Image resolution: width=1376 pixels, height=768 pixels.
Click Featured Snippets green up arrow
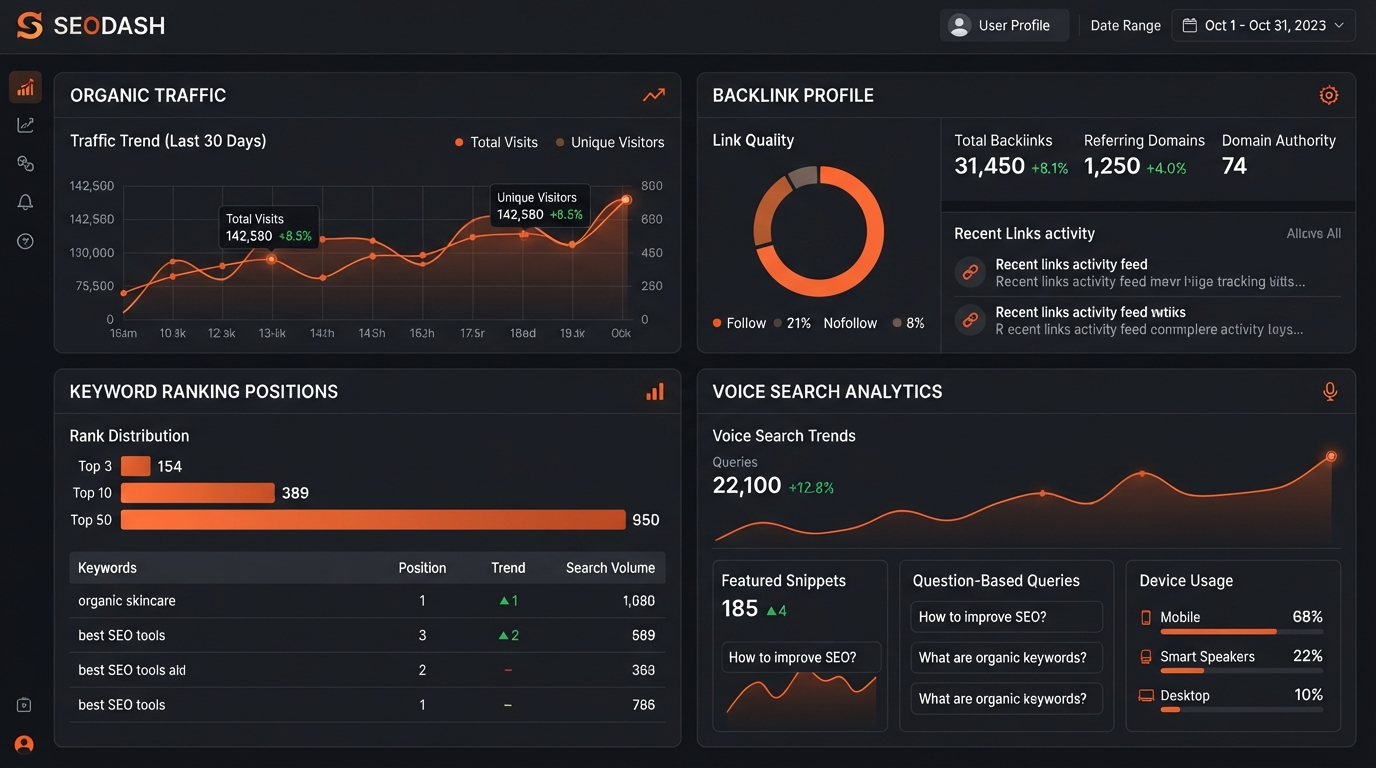[771, 610]
